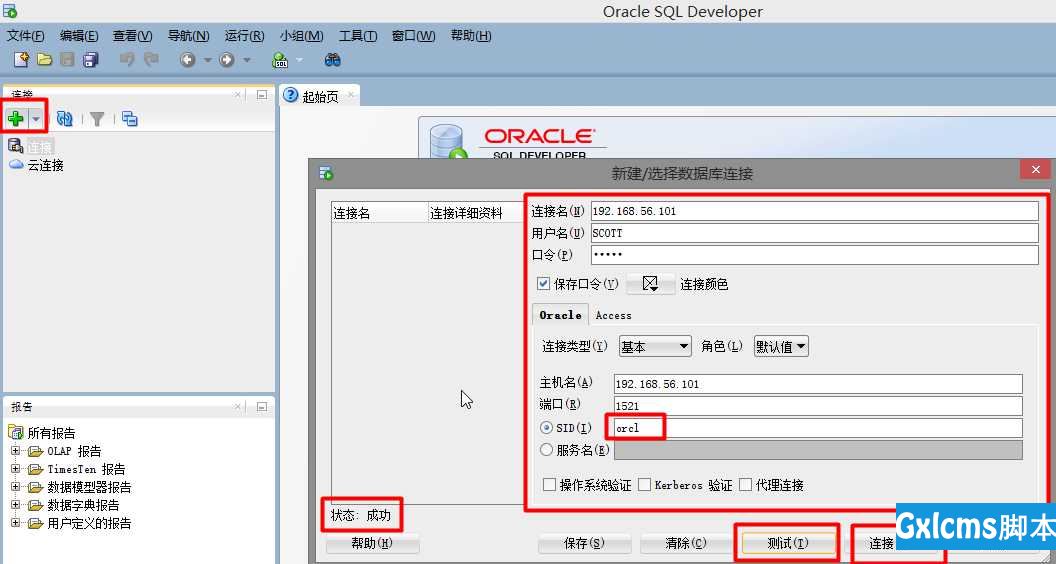Open the 帮助(H) menu

(471, 36)
